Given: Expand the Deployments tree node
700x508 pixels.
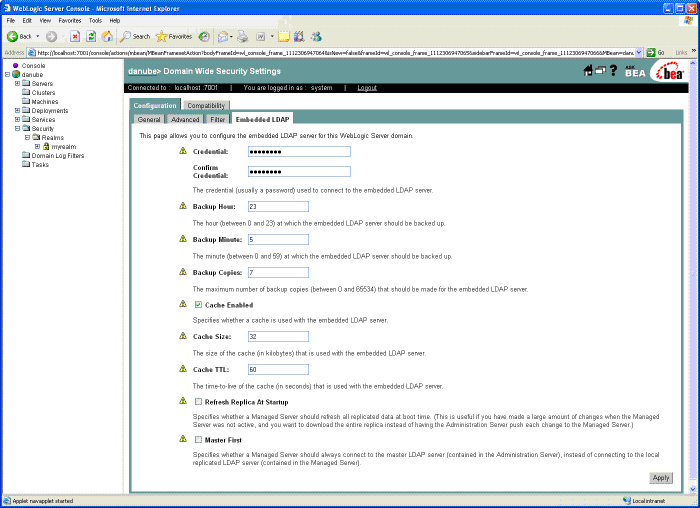Looking at the screenshot, I should (x=17, y=110).
